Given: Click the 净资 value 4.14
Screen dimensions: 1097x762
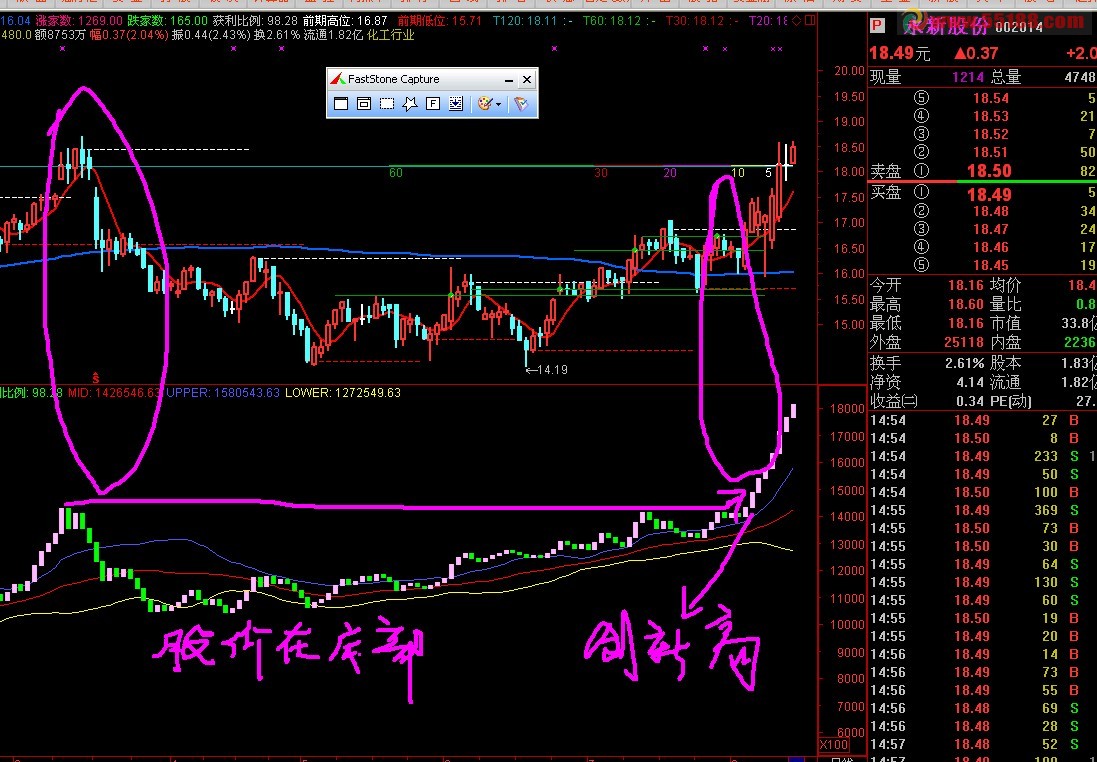Looking at the screenshot, I should 970,382.
